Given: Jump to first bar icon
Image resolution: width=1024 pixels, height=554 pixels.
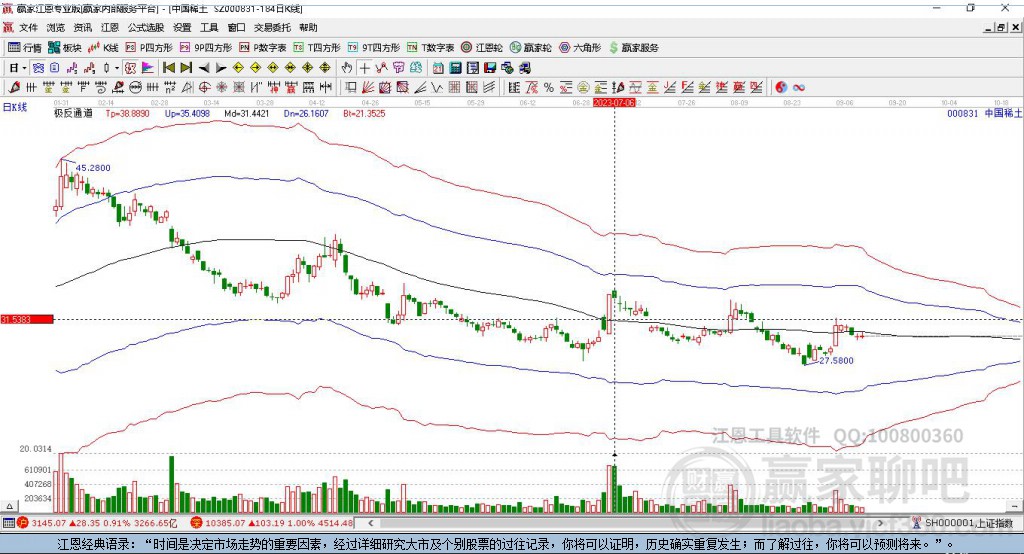Looking at the screenshot, I should point(168,68).
